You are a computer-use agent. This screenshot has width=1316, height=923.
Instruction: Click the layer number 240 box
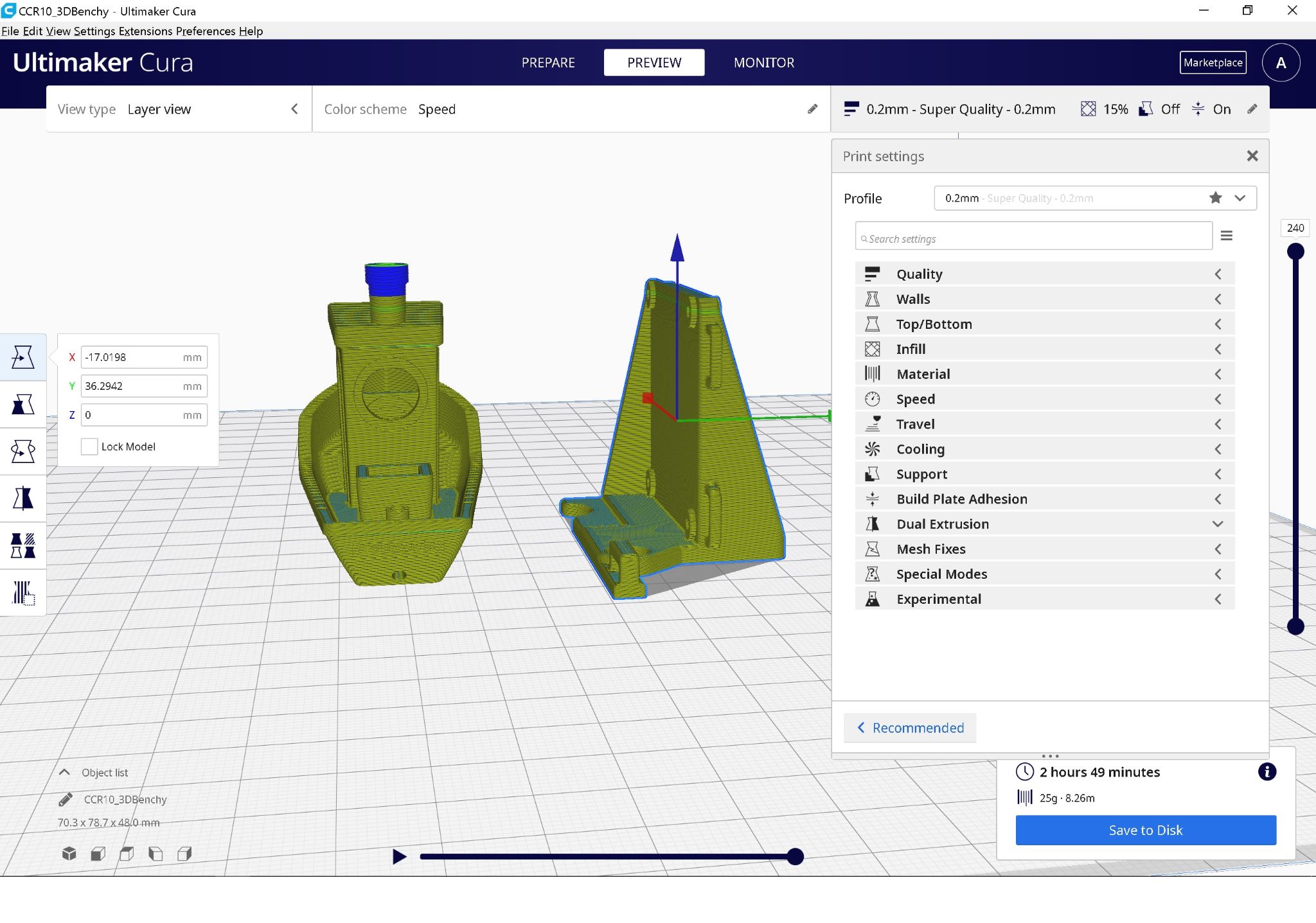pos(1295,228)
